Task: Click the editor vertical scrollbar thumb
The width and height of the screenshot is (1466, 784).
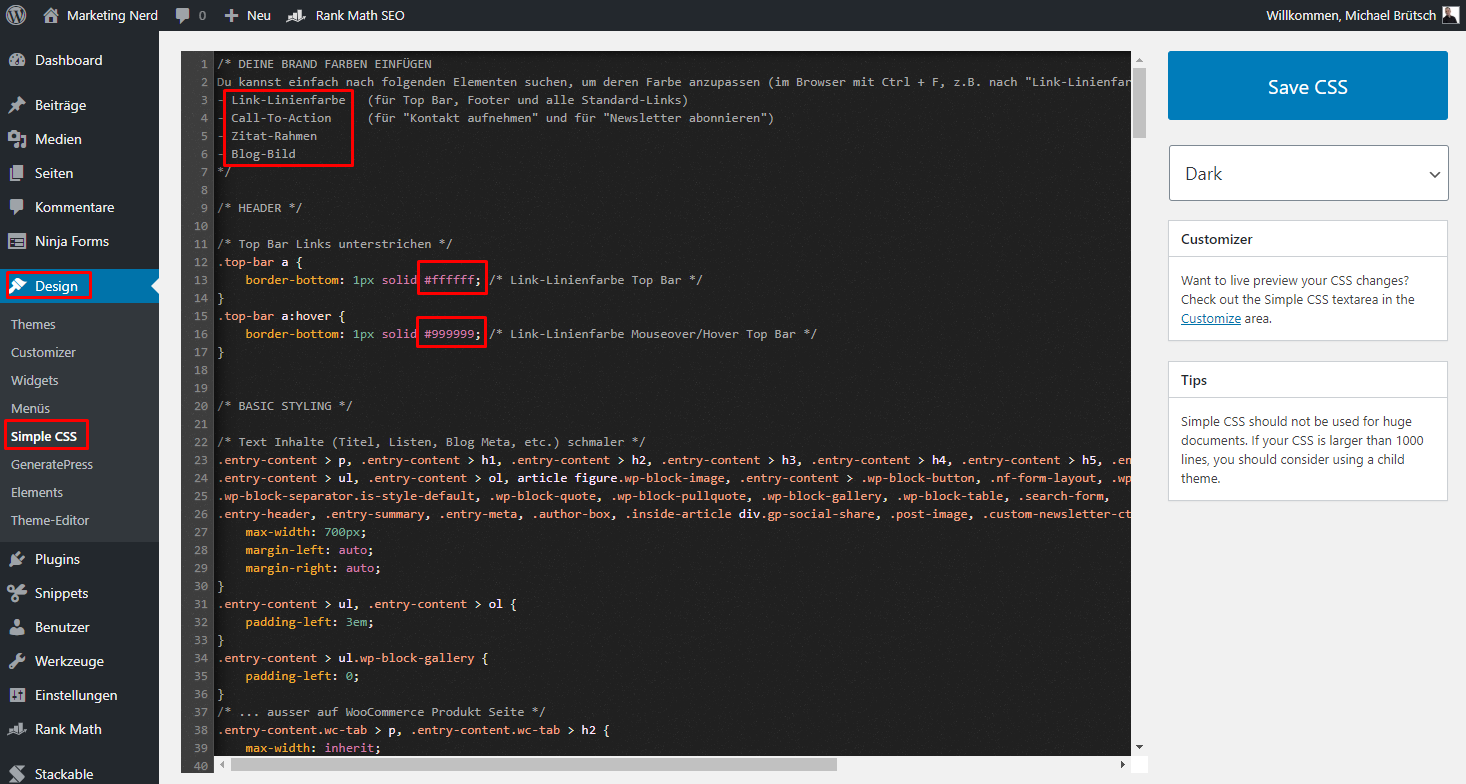Action: point(1139,103)
